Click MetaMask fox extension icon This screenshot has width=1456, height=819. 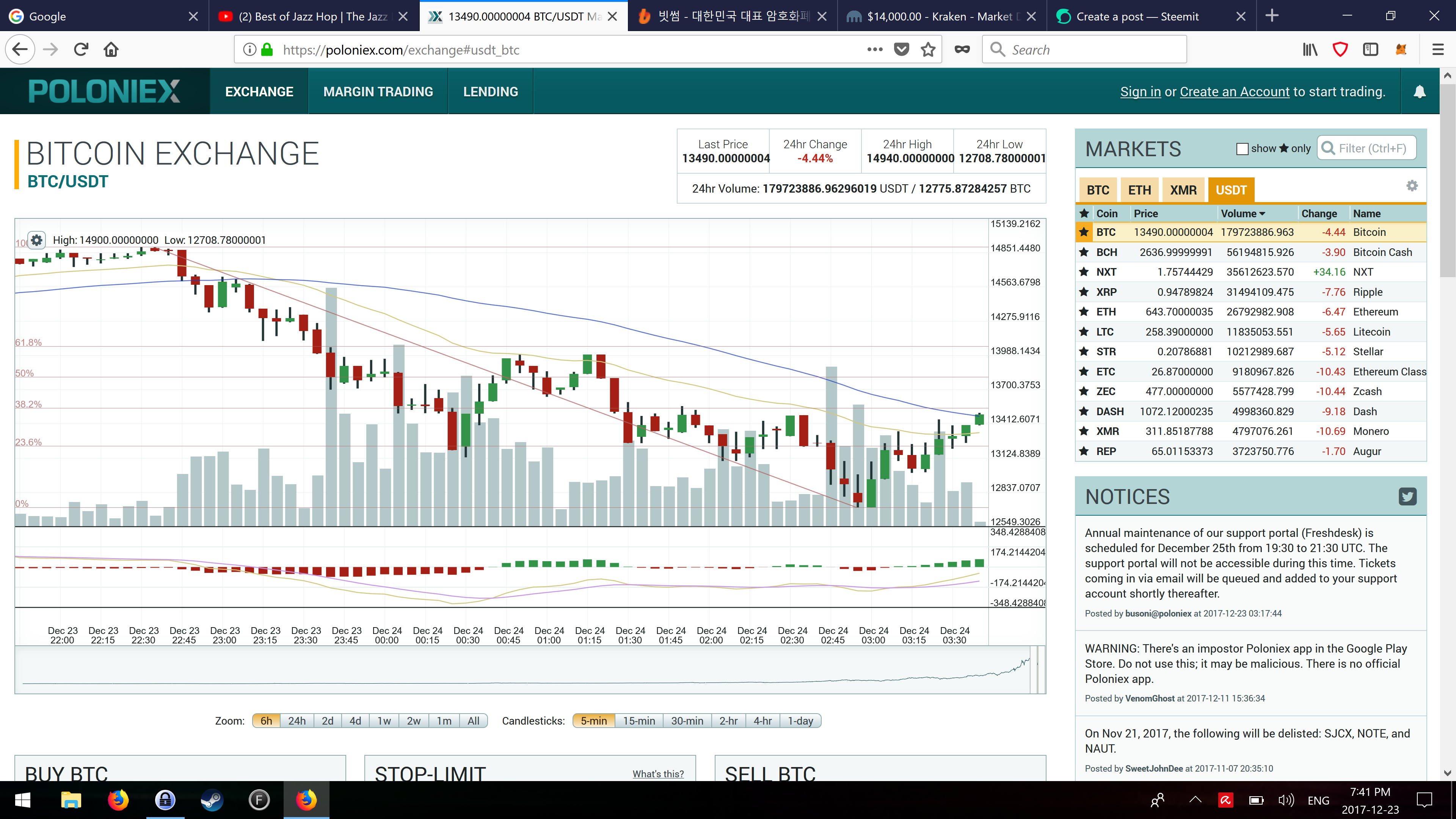1401,50
